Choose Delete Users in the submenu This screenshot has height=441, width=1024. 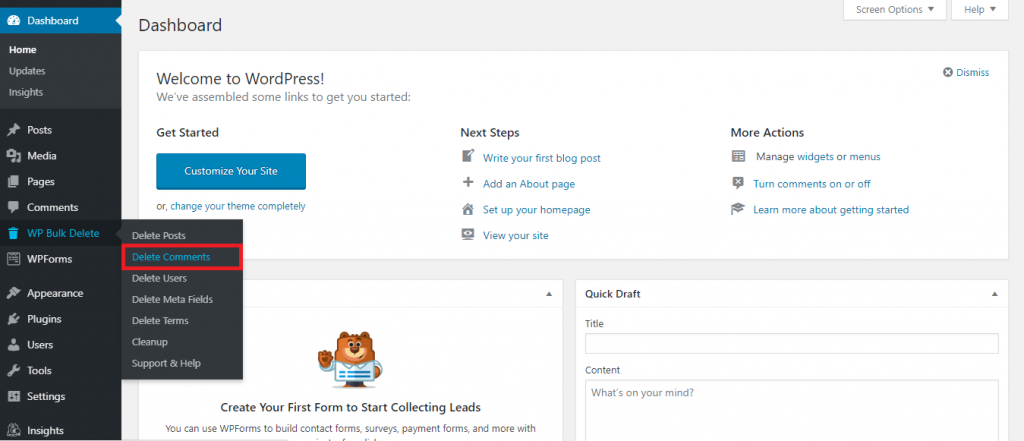point(159,278)
